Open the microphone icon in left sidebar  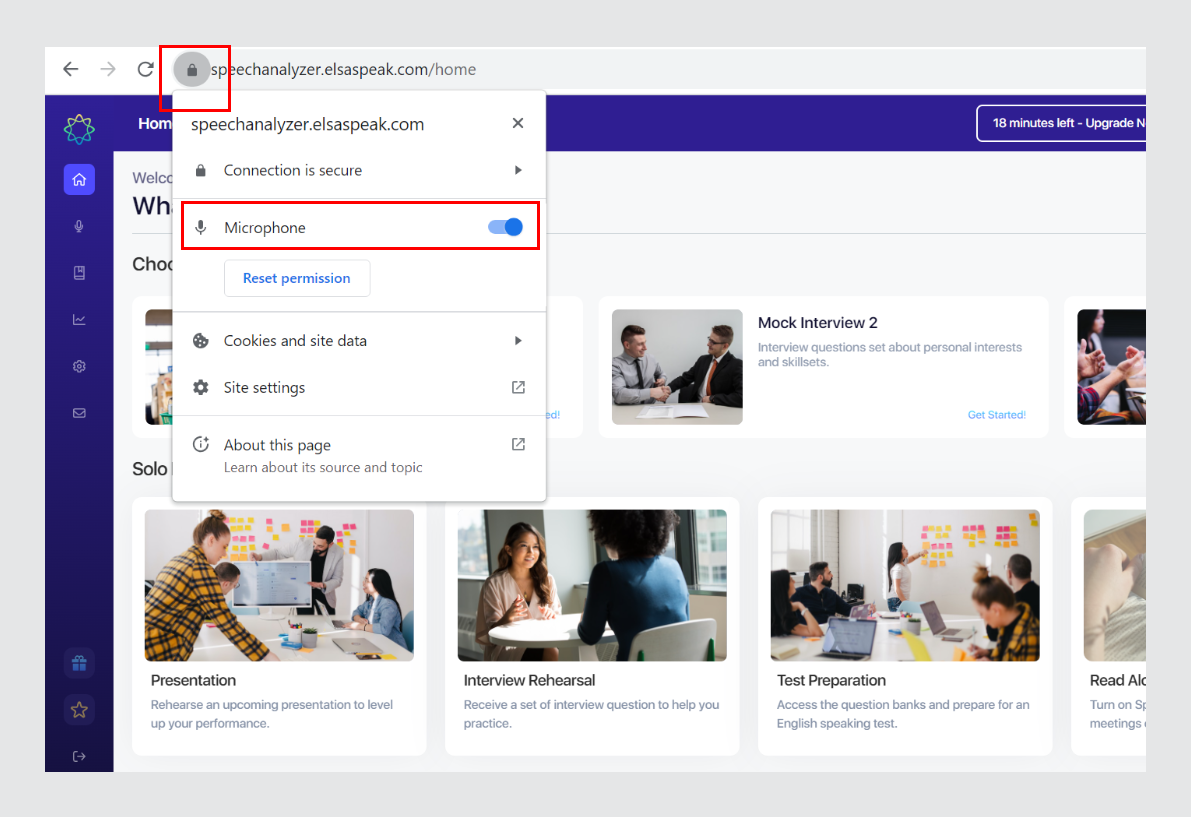[79, 226]
